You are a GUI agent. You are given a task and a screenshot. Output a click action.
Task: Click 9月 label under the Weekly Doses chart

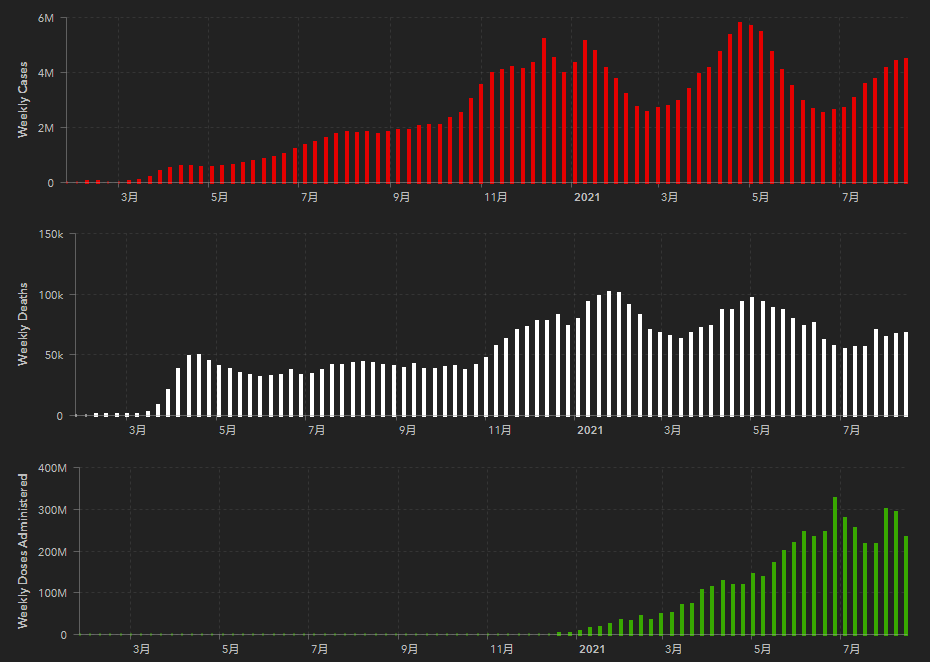410,649
